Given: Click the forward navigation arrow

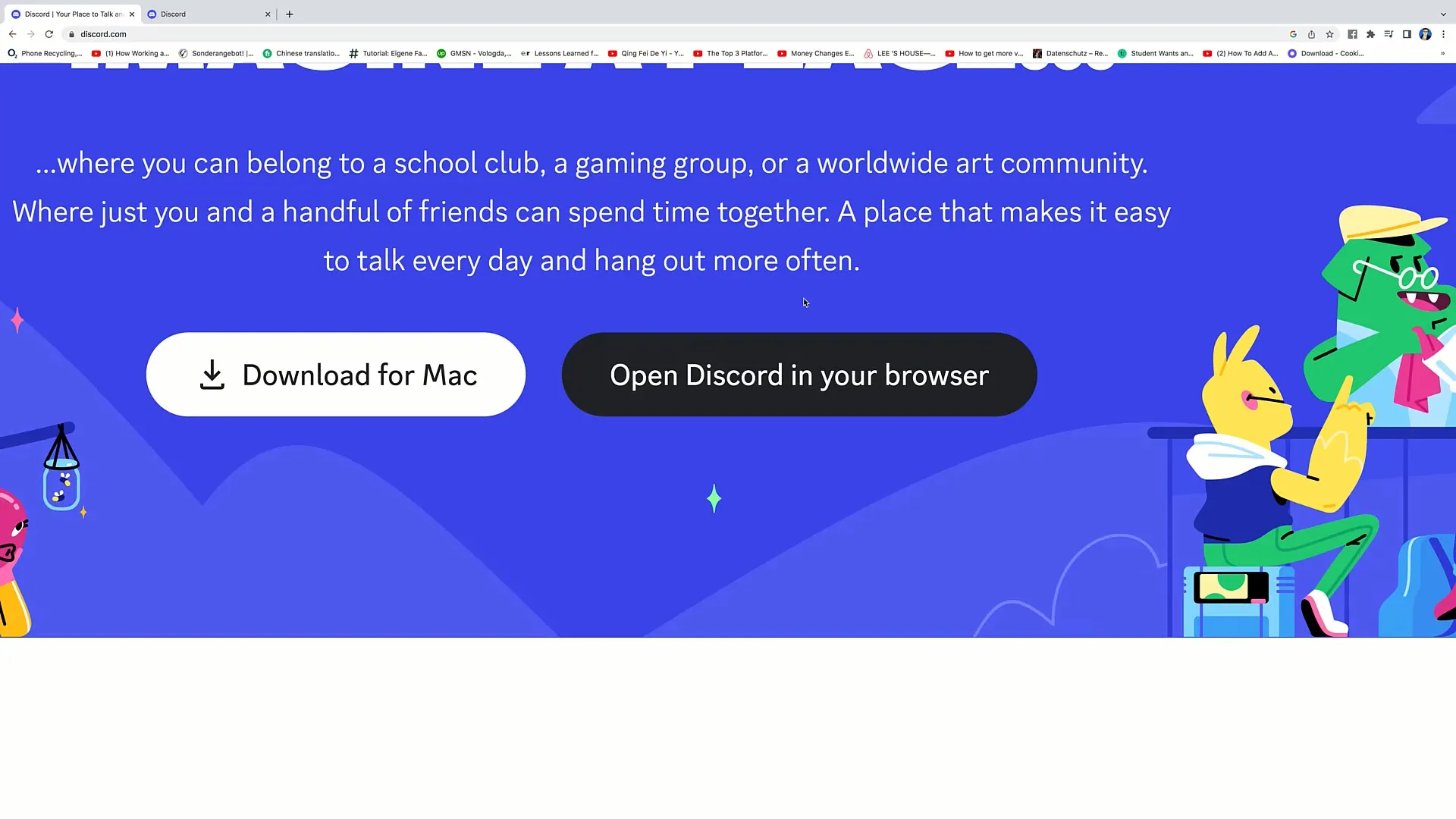Looking at the screenshot, I should pyautogui.click(x=29, y=34).
